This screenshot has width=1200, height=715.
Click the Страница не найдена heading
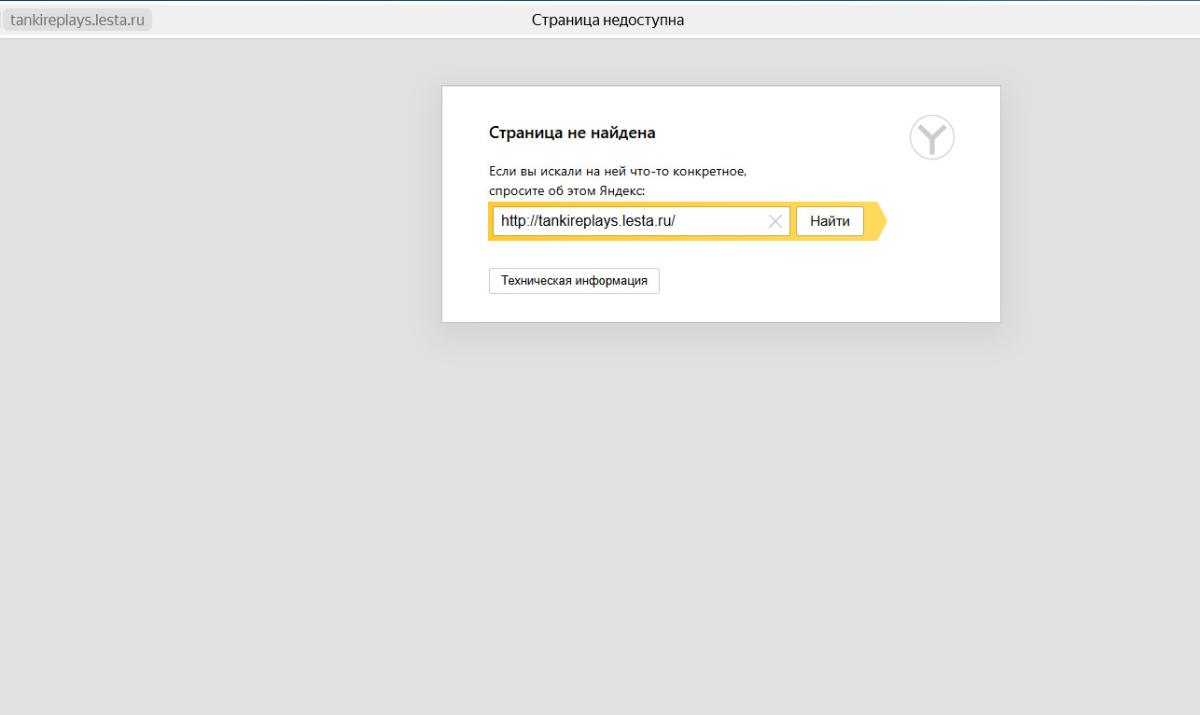(x=572, y=132)
